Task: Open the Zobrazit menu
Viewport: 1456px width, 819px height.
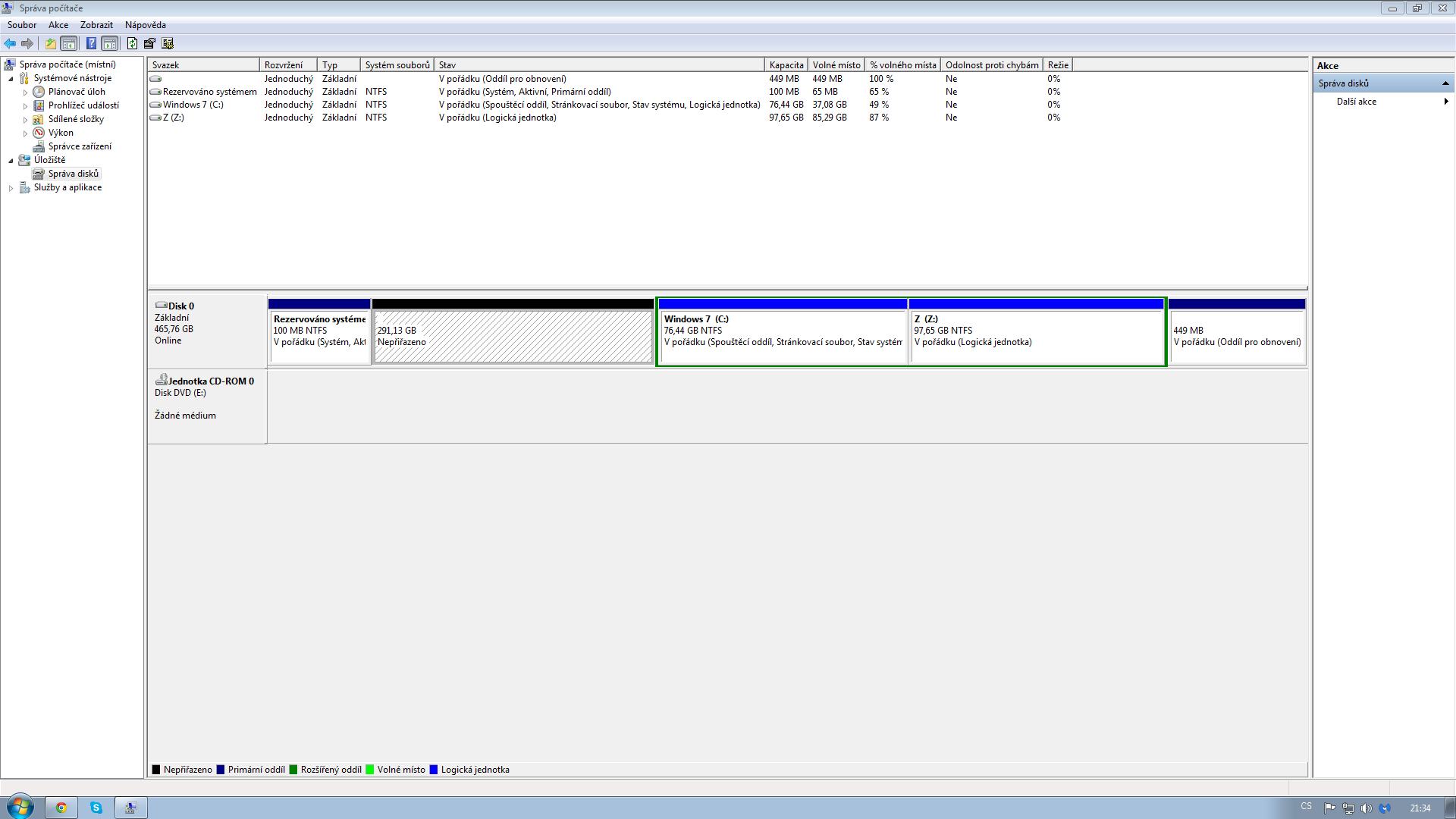Action: [96, 25]
